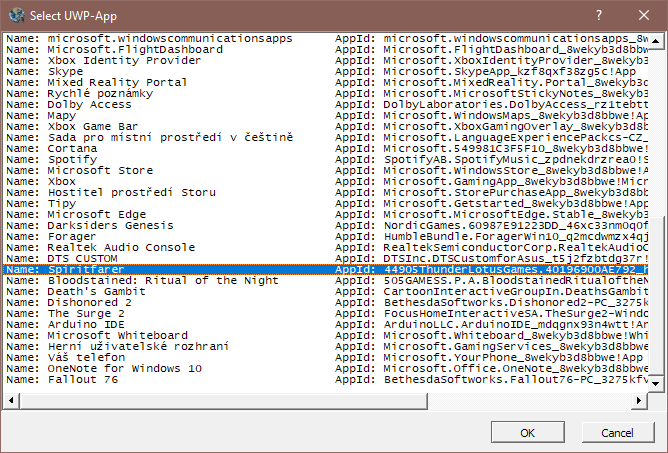
Task: Click the horizontal scrollbar thumb
Action: pos(223,400)
